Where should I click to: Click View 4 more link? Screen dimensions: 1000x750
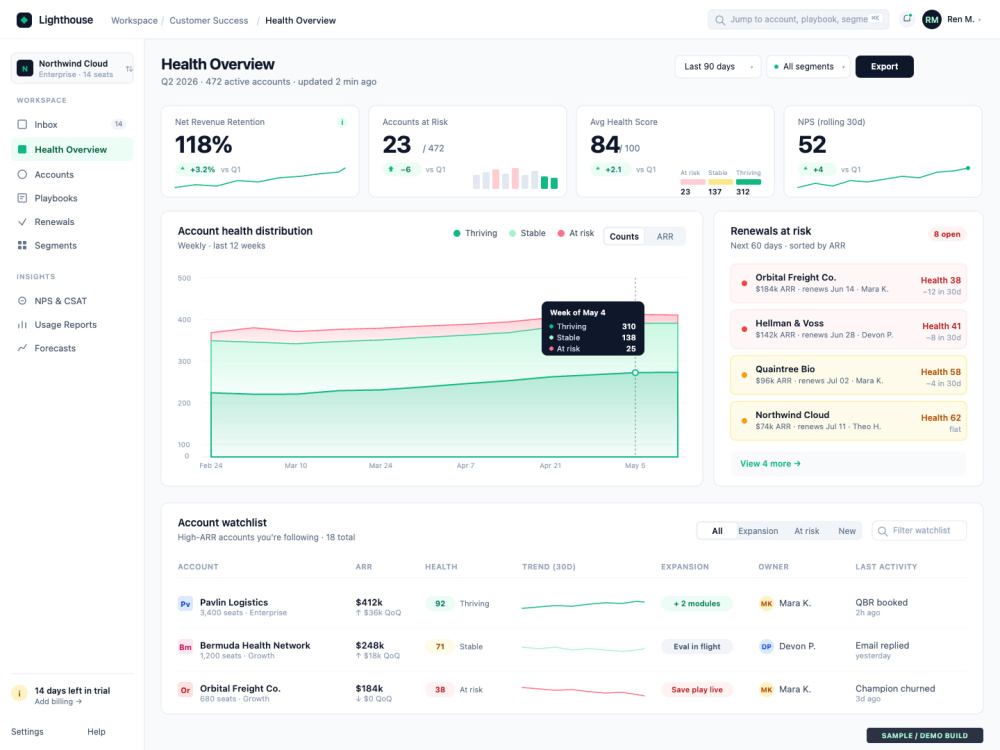[770, 464]
